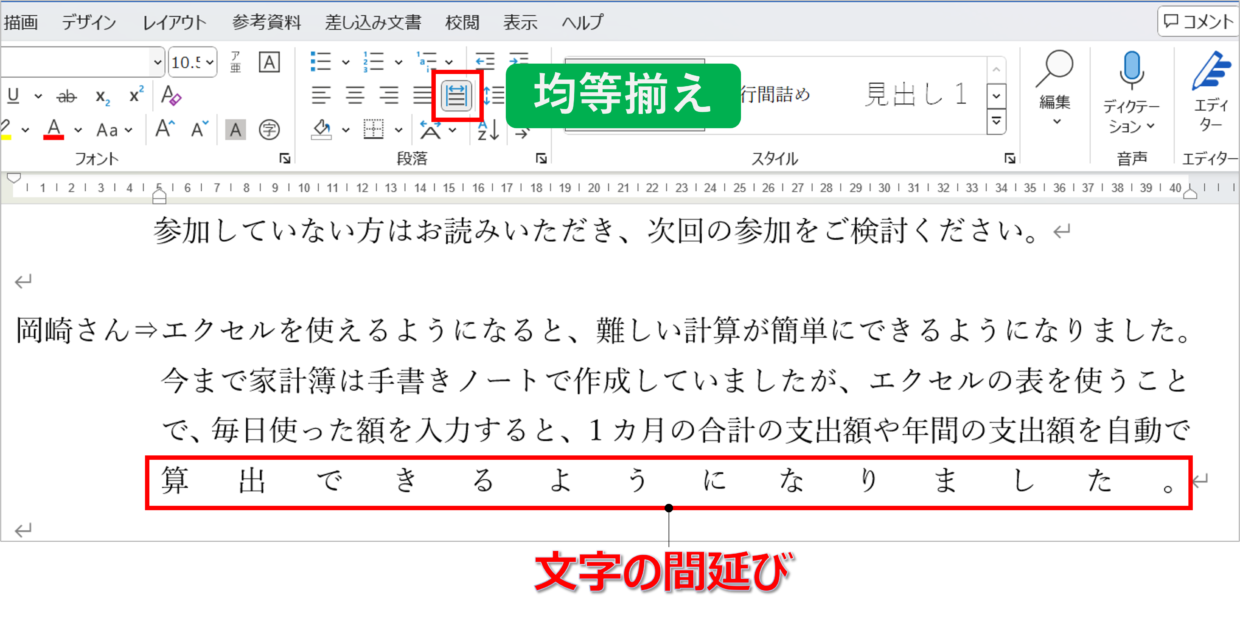
Task: Justify text with the 両端揃え button
Action: (x=422, y=96)
